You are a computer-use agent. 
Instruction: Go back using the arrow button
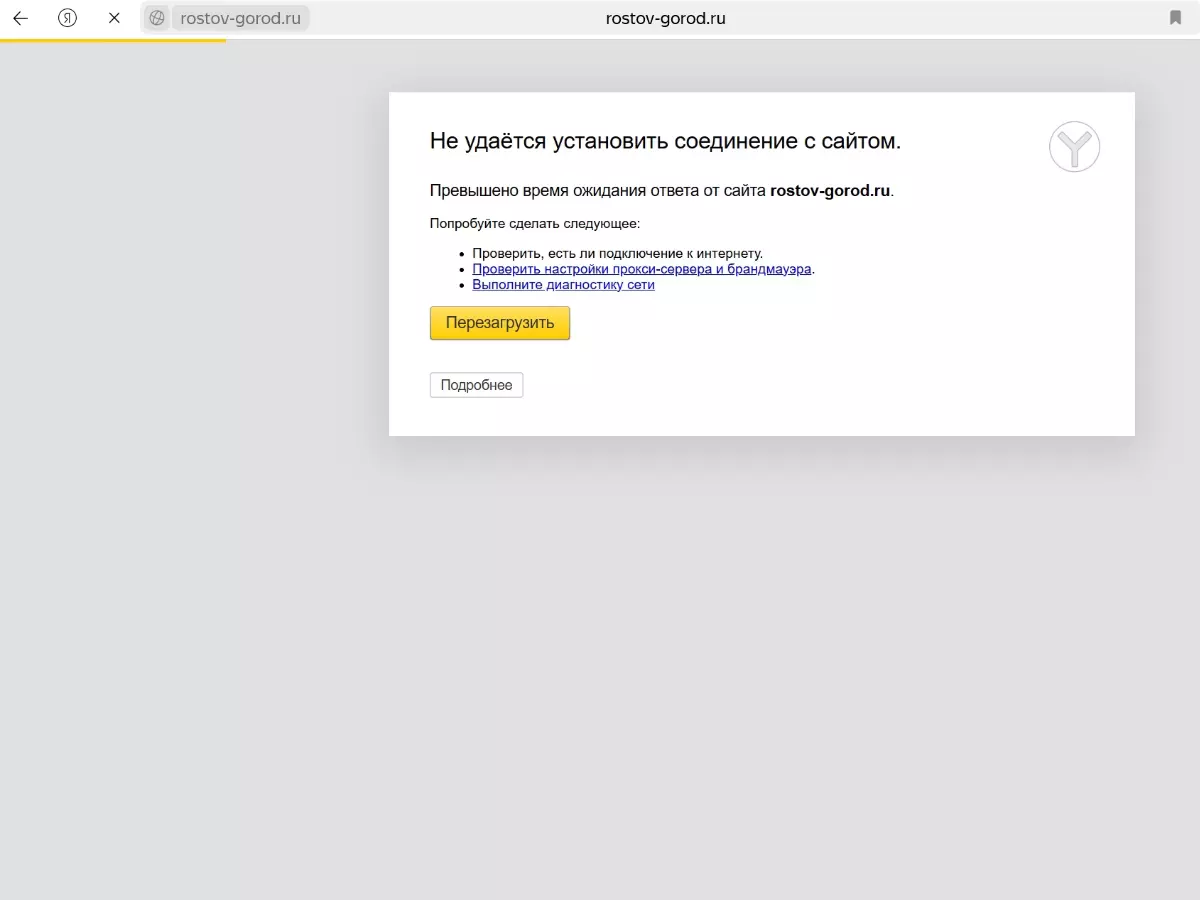20,18
